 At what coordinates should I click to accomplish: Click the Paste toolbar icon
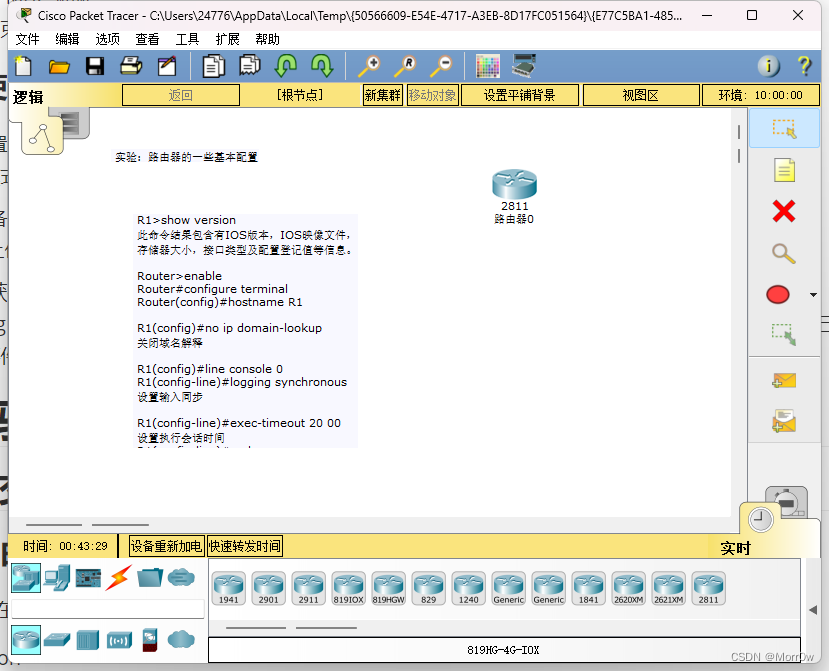(x=250, y=66)
